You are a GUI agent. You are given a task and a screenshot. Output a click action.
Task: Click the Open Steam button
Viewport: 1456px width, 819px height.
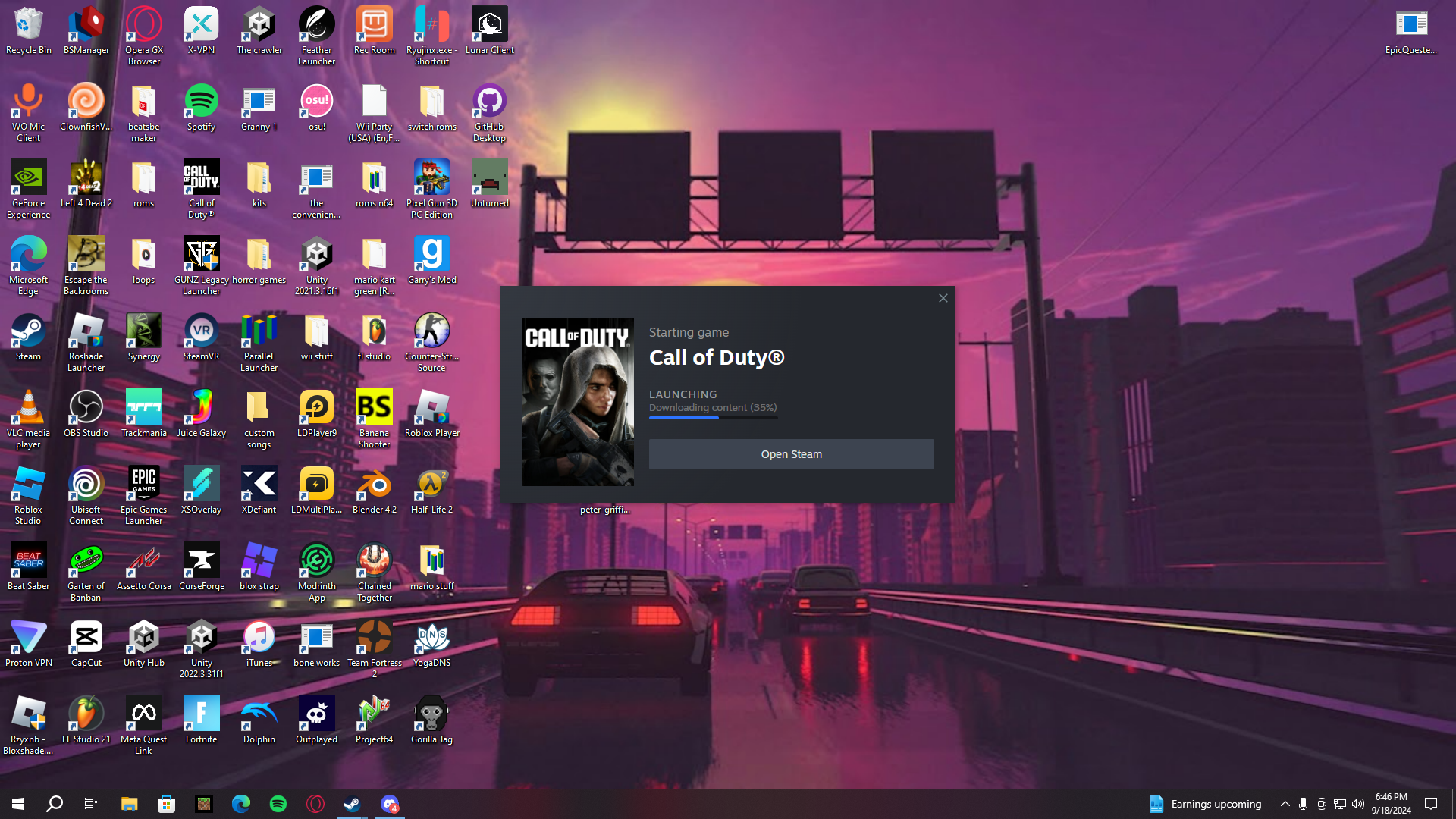pos(791,454)
